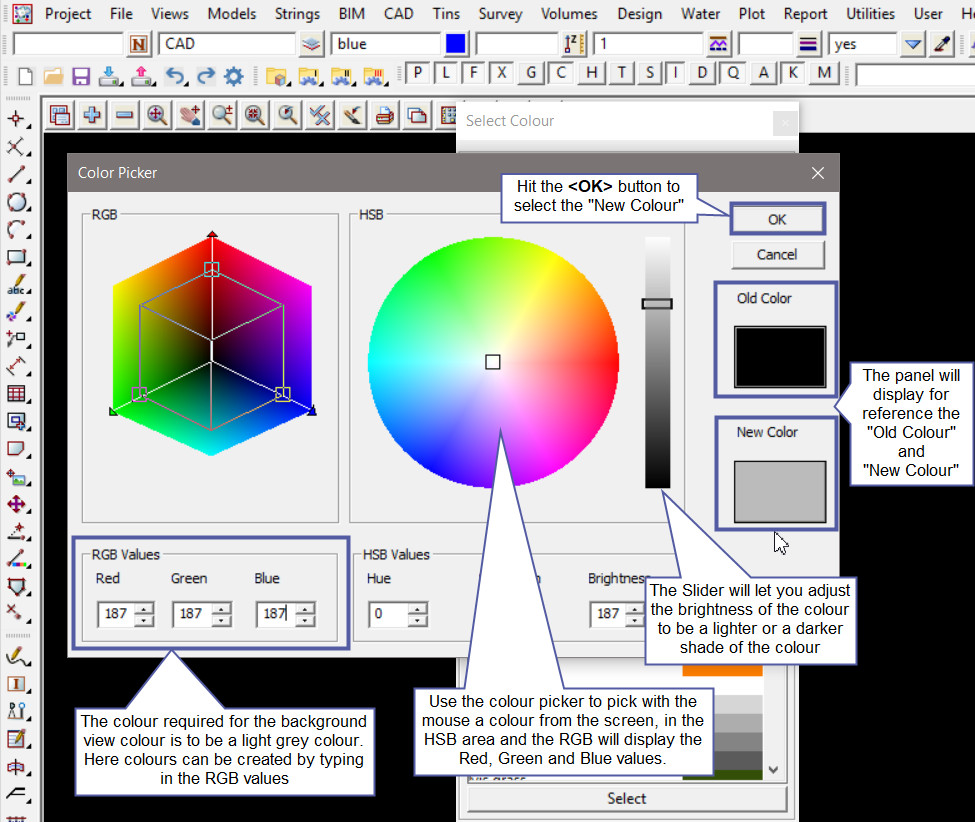The image size is (975, 822).
Task: Increase the Red value with up arrow
Action: tap(143, 608)
